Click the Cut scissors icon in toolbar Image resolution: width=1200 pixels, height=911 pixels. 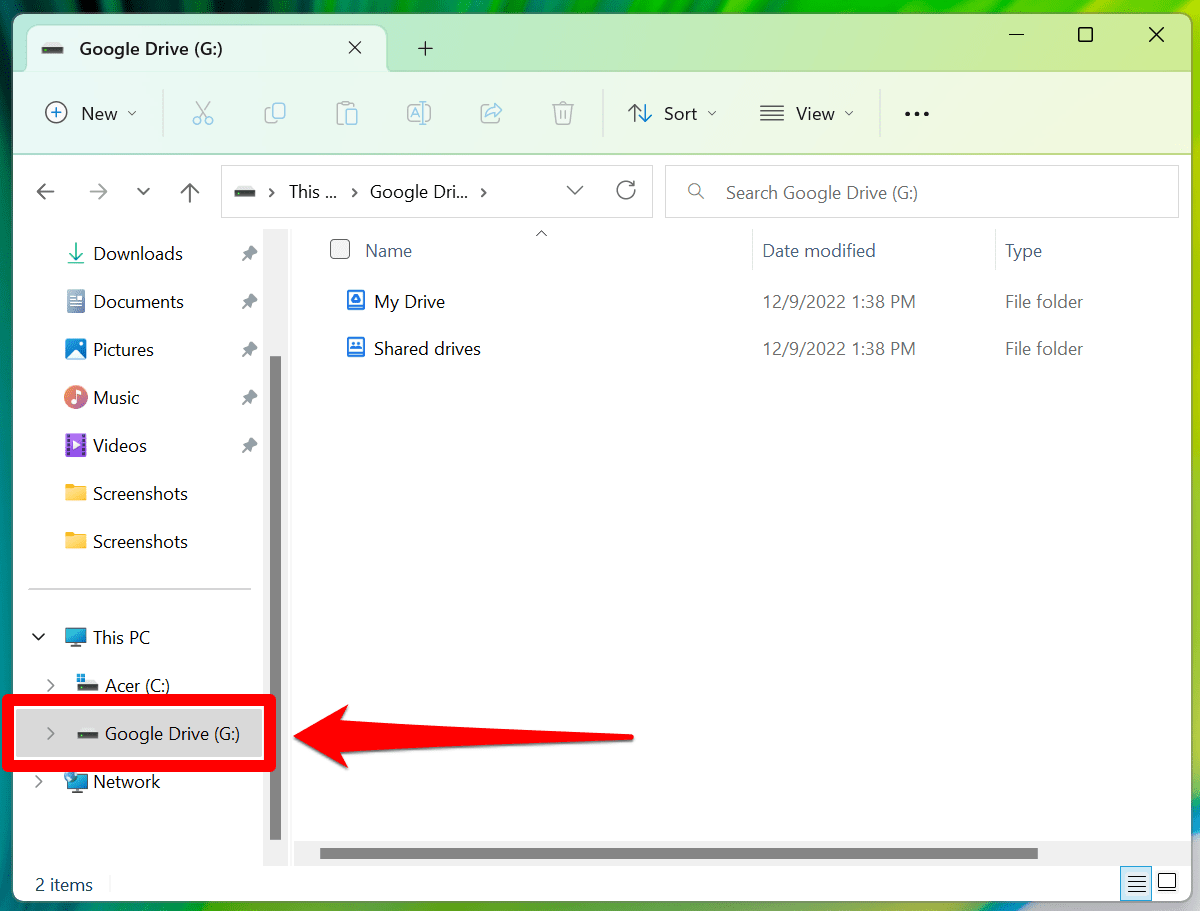pyautogui.click(x=203, y=113)
